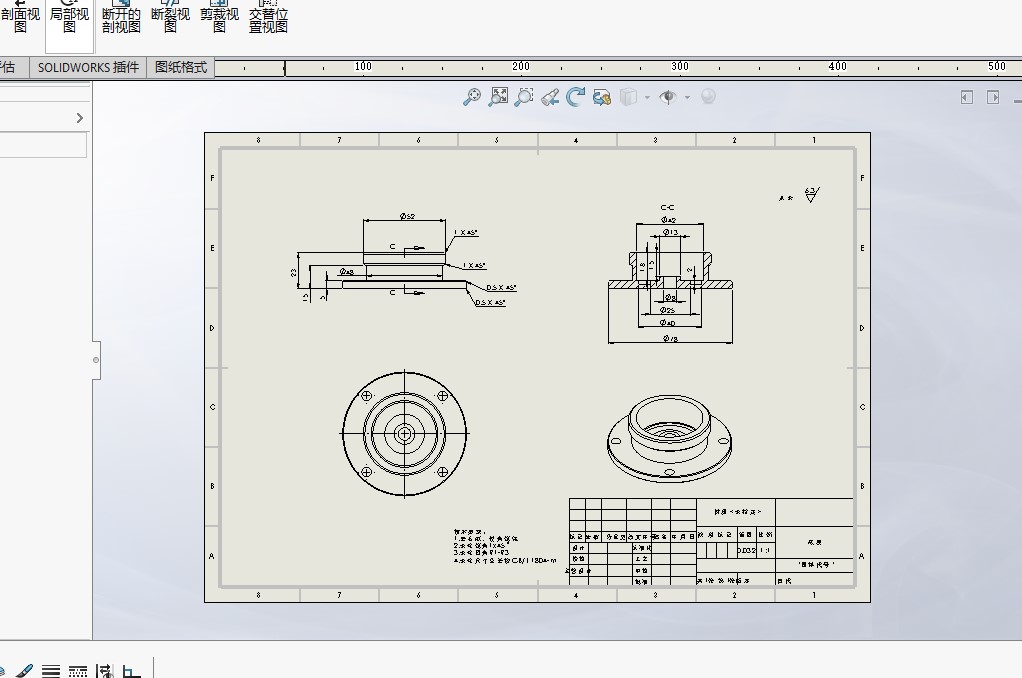This screenshot has width=1022, height=678.
Task: Open the Display Style dropdown arrow
Action: (x=647, y=98)
